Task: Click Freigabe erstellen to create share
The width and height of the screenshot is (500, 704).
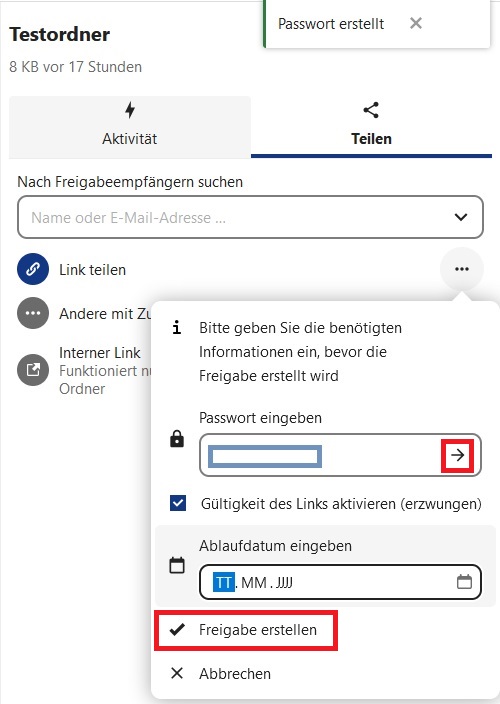Action: click(x=246, y=630)
